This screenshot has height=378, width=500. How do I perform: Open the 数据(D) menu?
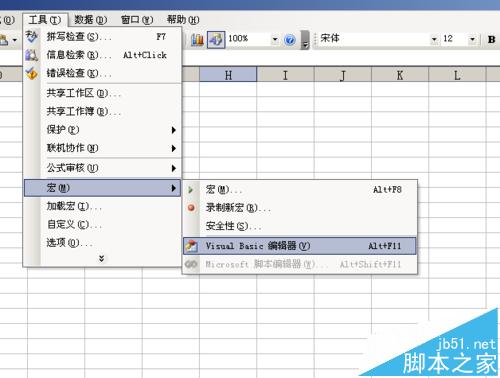(x=90, y=20)
